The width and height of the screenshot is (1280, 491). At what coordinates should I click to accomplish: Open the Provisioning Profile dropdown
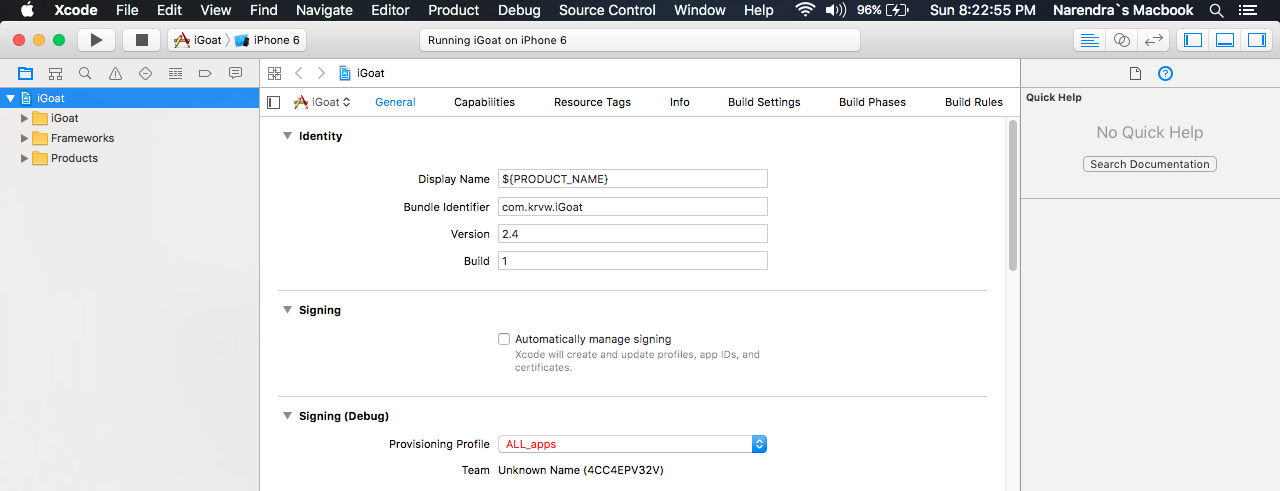pos(633,444)
